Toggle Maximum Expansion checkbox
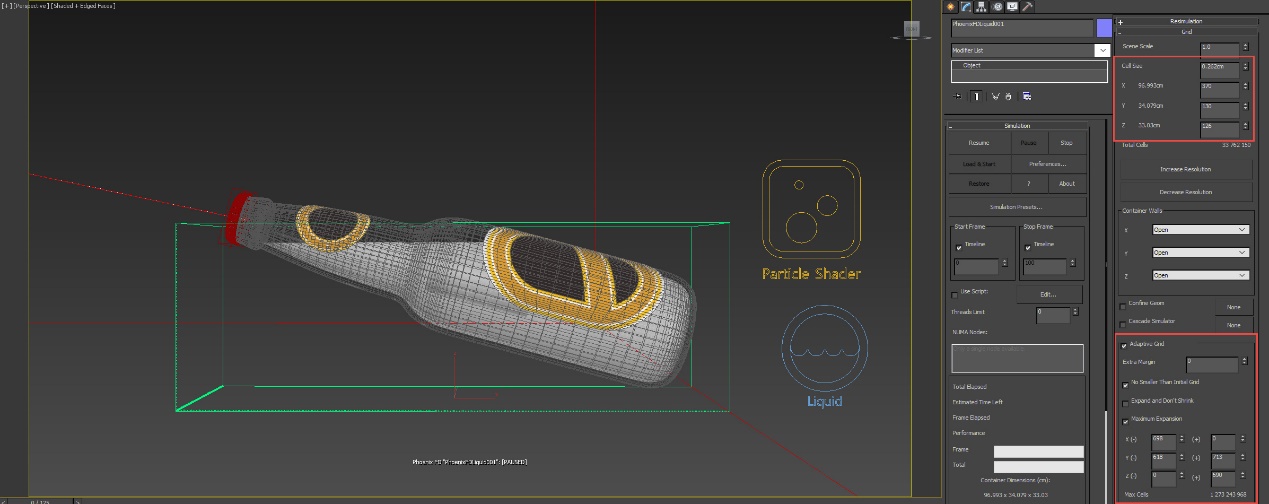This screenshot has width=1269, height=504. point(1125,420)
